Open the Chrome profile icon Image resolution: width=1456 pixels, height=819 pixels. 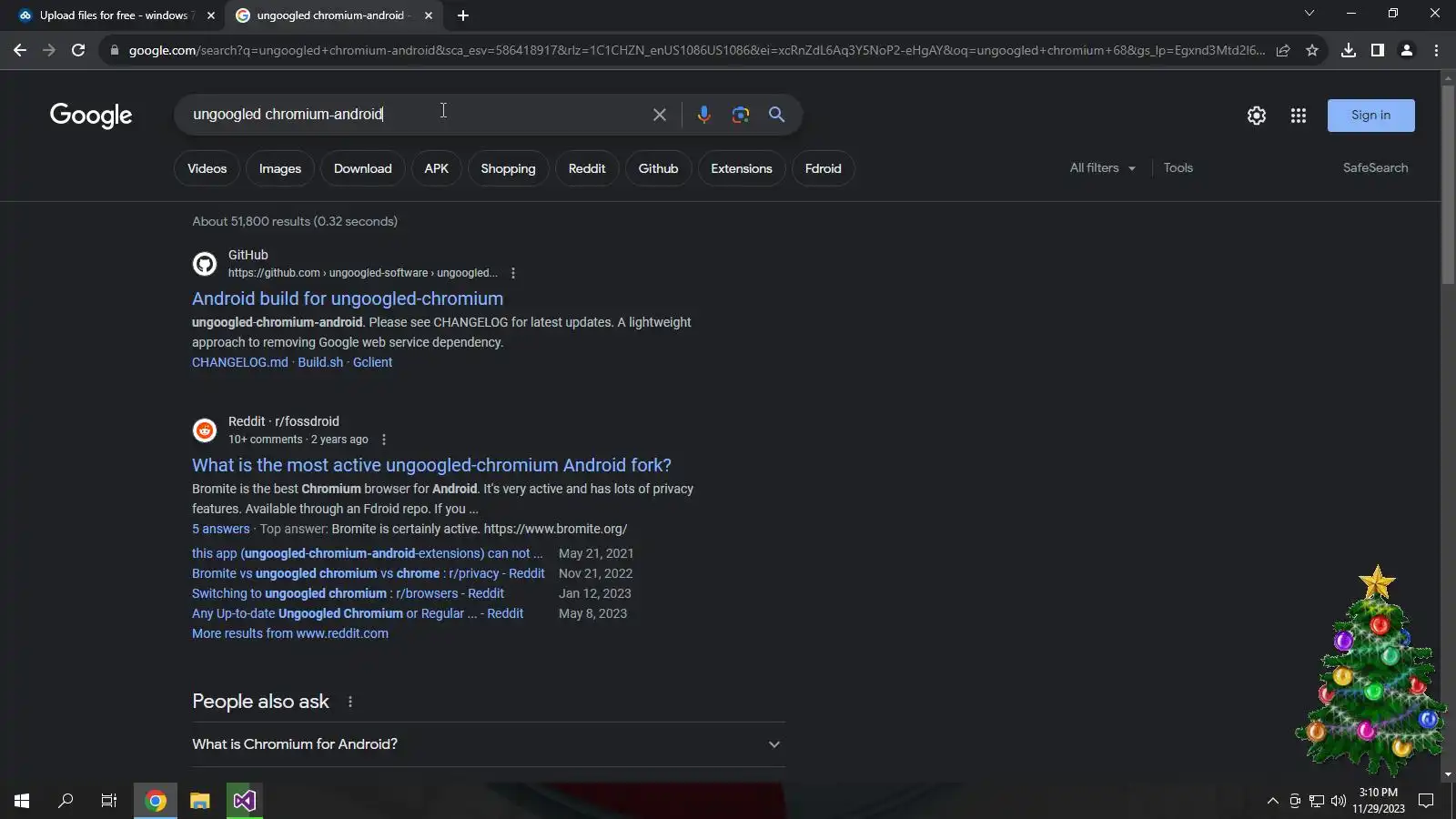click(1407, 50)
